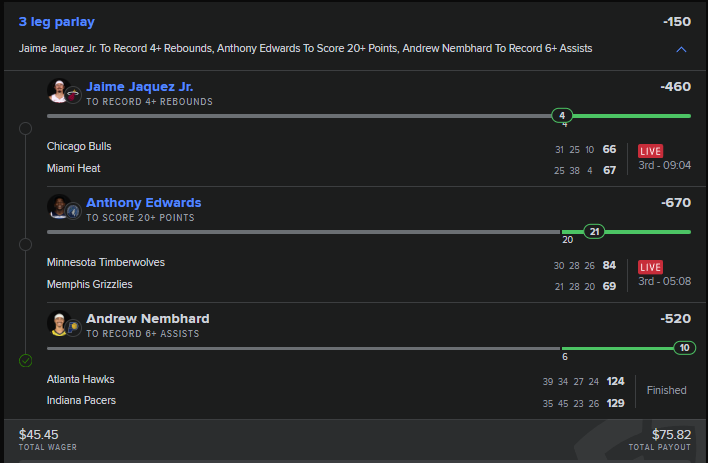Click TO SCORE 20+ POINTS label
This screenshot has height=463, width=708.
point(140,218)
